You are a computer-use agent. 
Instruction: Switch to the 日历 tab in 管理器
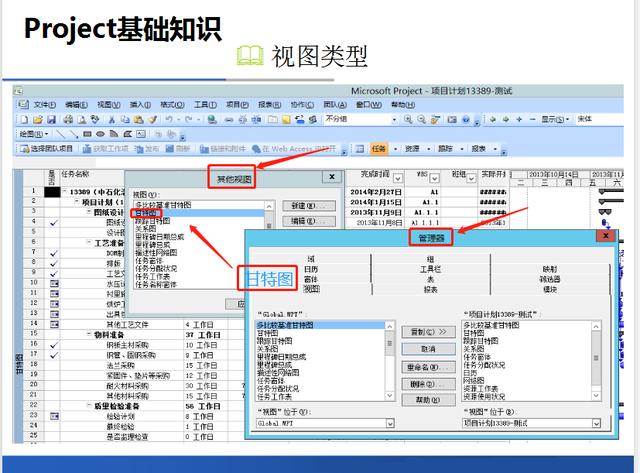coord(311,268)
